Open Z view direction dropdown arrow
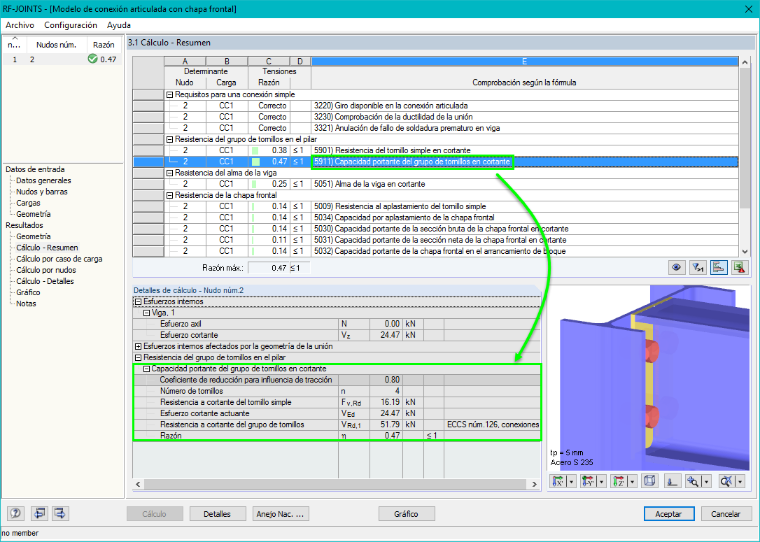 pos(633,481)
